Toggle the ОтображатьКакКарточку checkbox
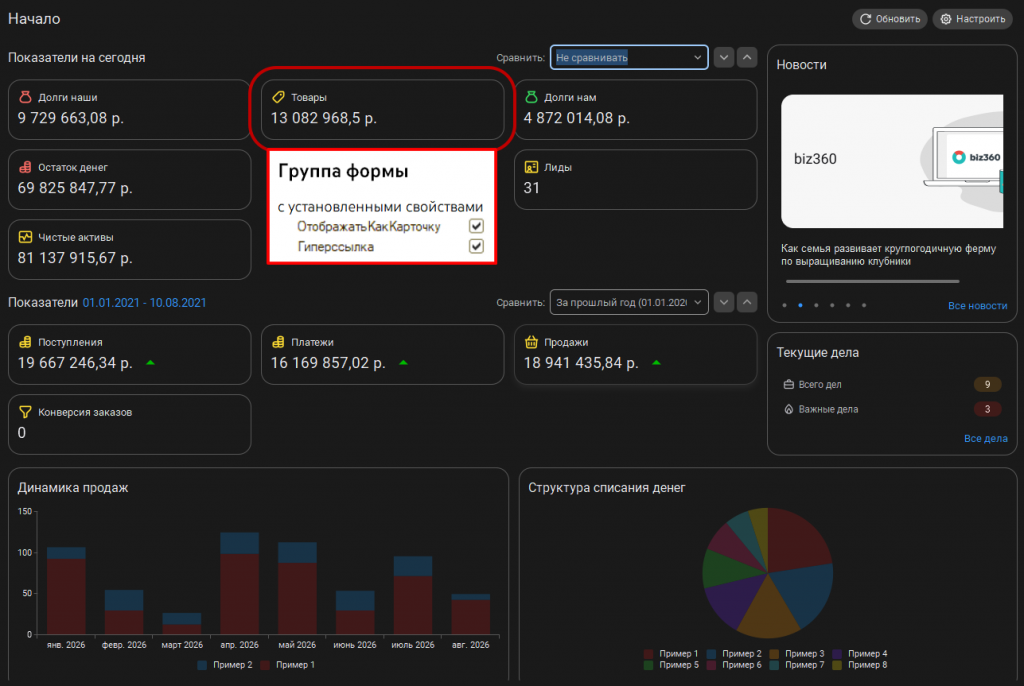This screenshot has height=686, width=1024. (x=476, y=226)
